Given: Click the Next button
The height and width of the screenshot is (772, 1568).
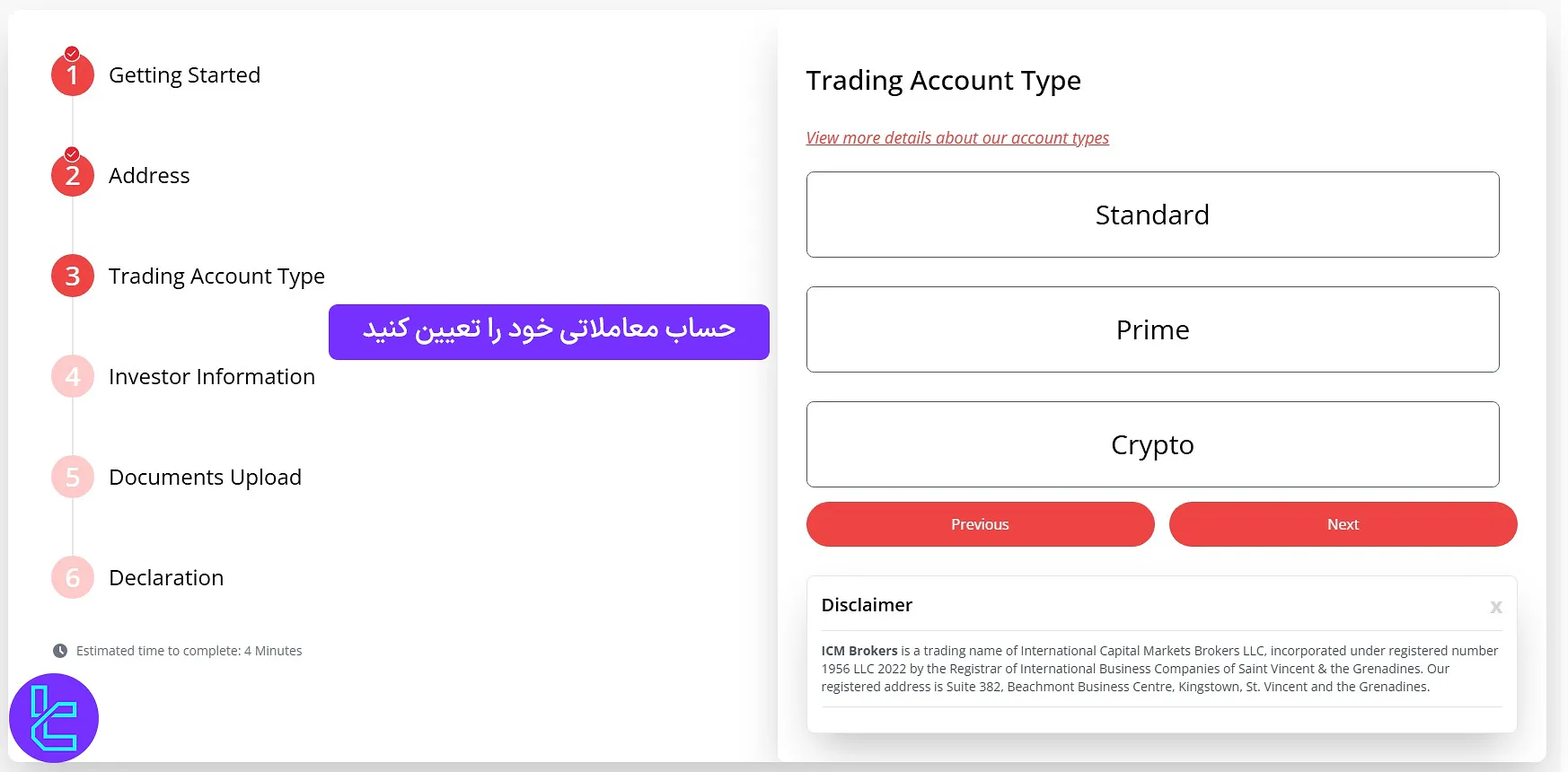Looking at the screenshot, I should click(x=1342, y=524).
